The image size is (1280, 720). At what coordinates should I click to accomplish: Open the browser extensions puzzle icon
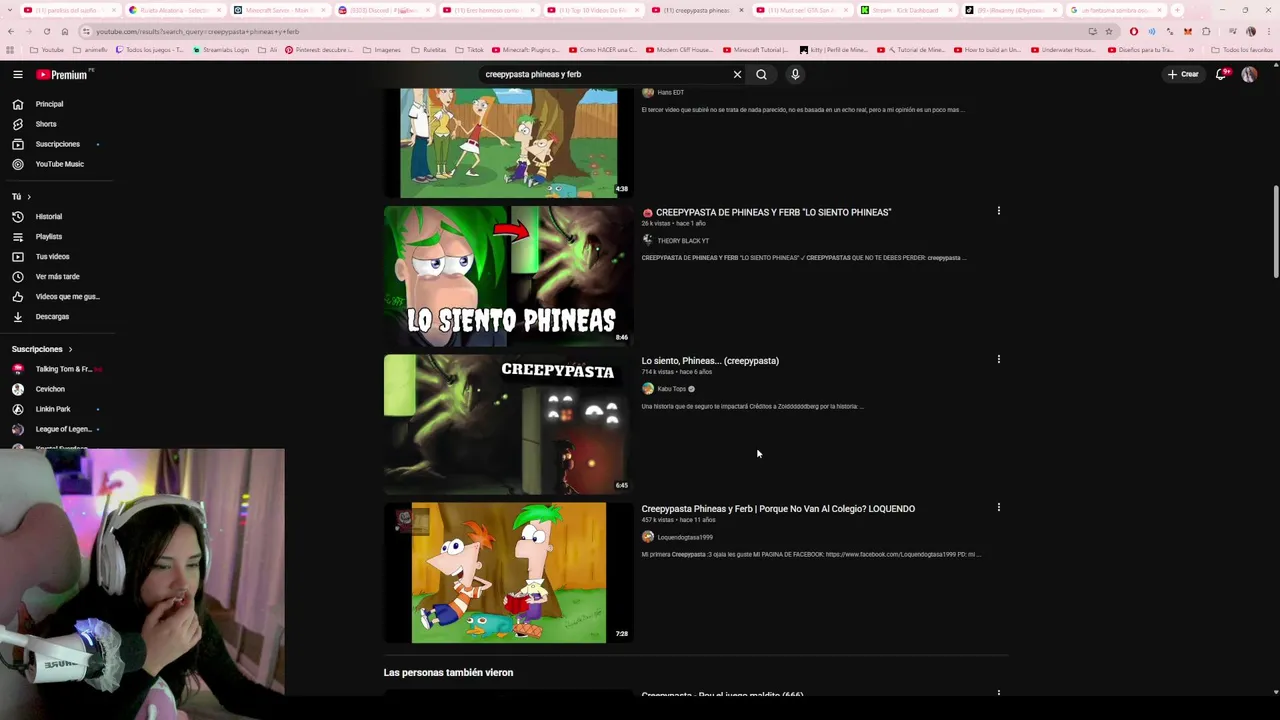coord(1206,31)
